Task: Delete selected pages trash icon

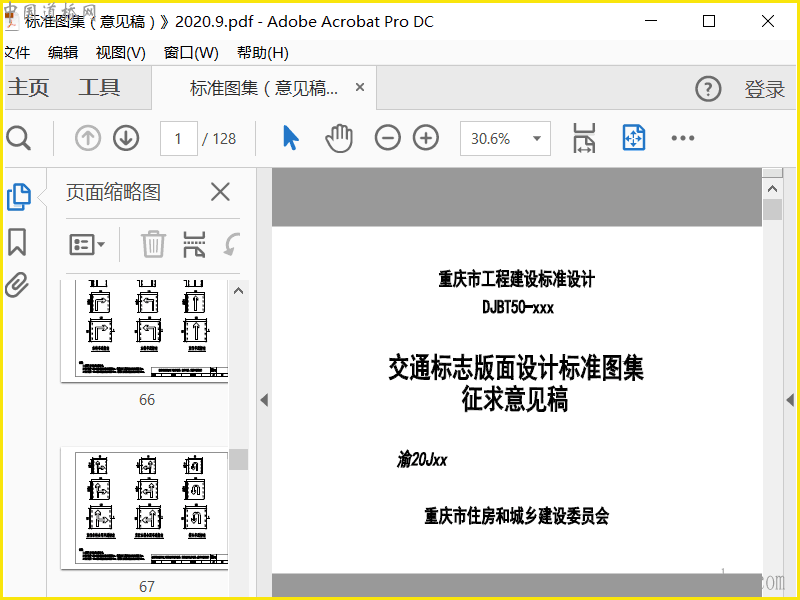Action: click(x=153, y=244)
